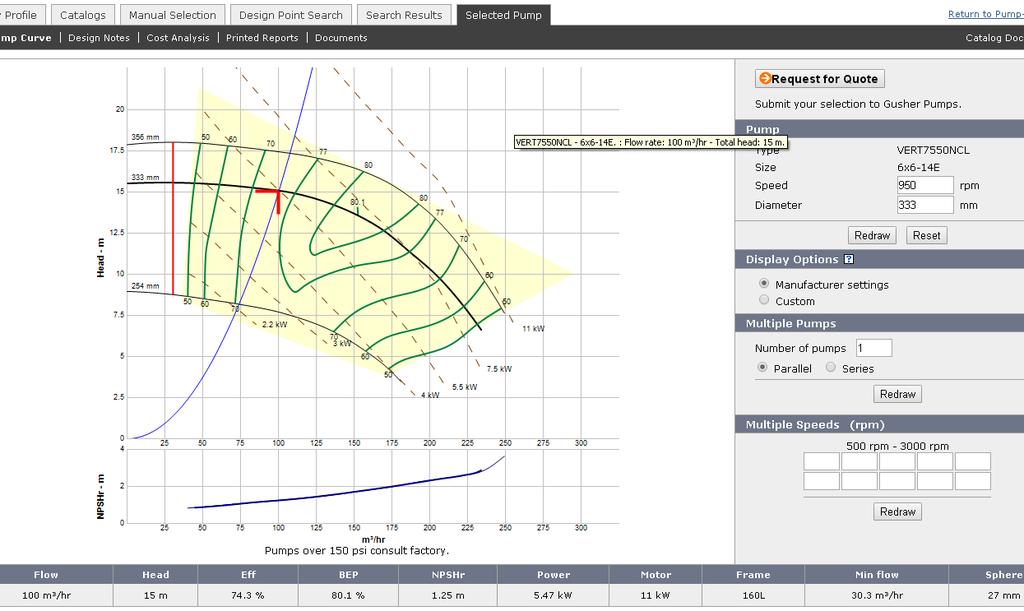Click the 1.25 m NPSHr value
Screen dimensions: 1024x611
(x=448, y=595)
